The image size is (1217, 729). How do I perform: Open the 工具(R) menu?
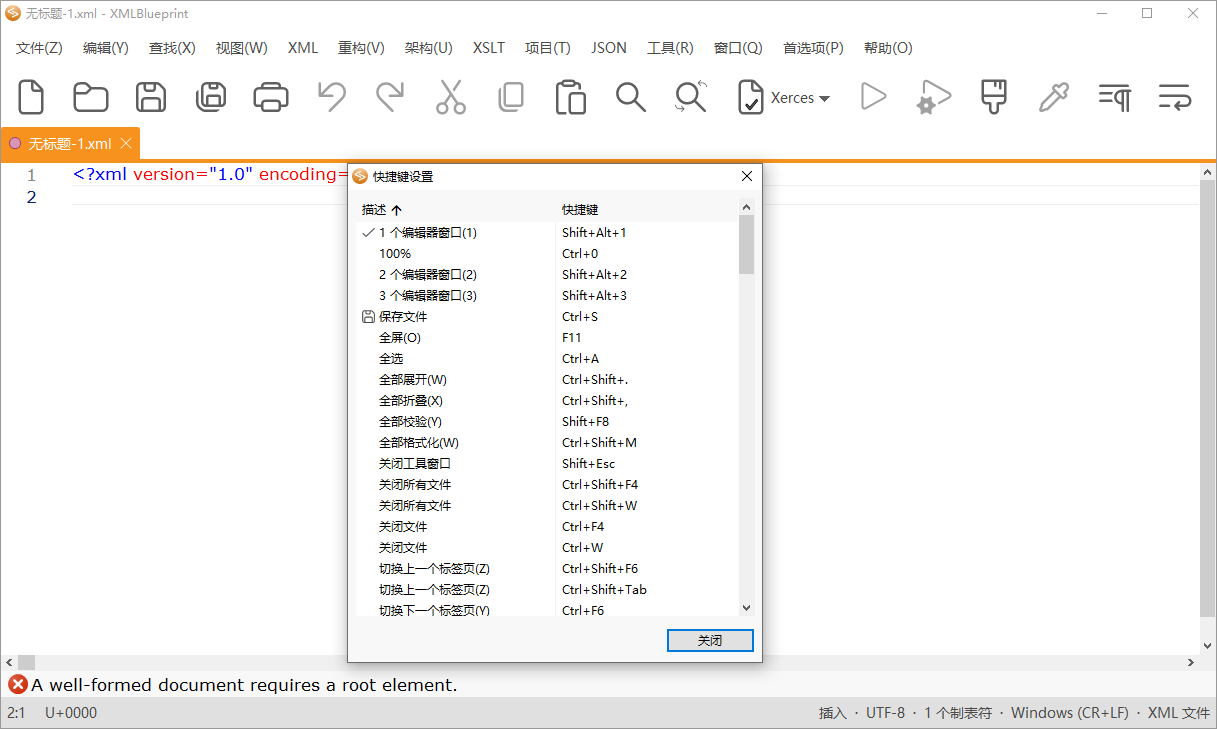coord(670,48)
